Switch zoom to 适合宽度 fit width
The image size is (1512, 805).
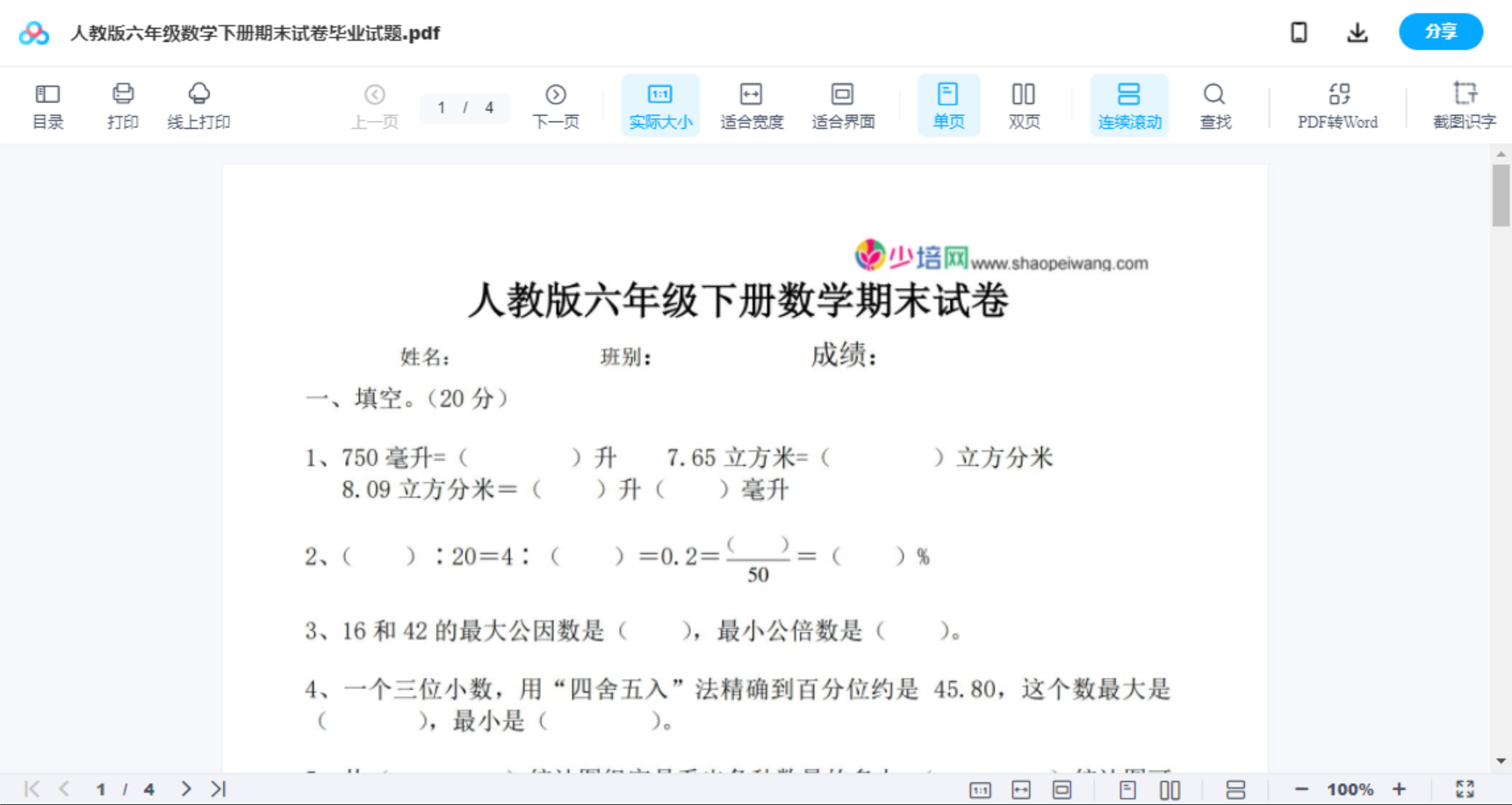point(751,104)
